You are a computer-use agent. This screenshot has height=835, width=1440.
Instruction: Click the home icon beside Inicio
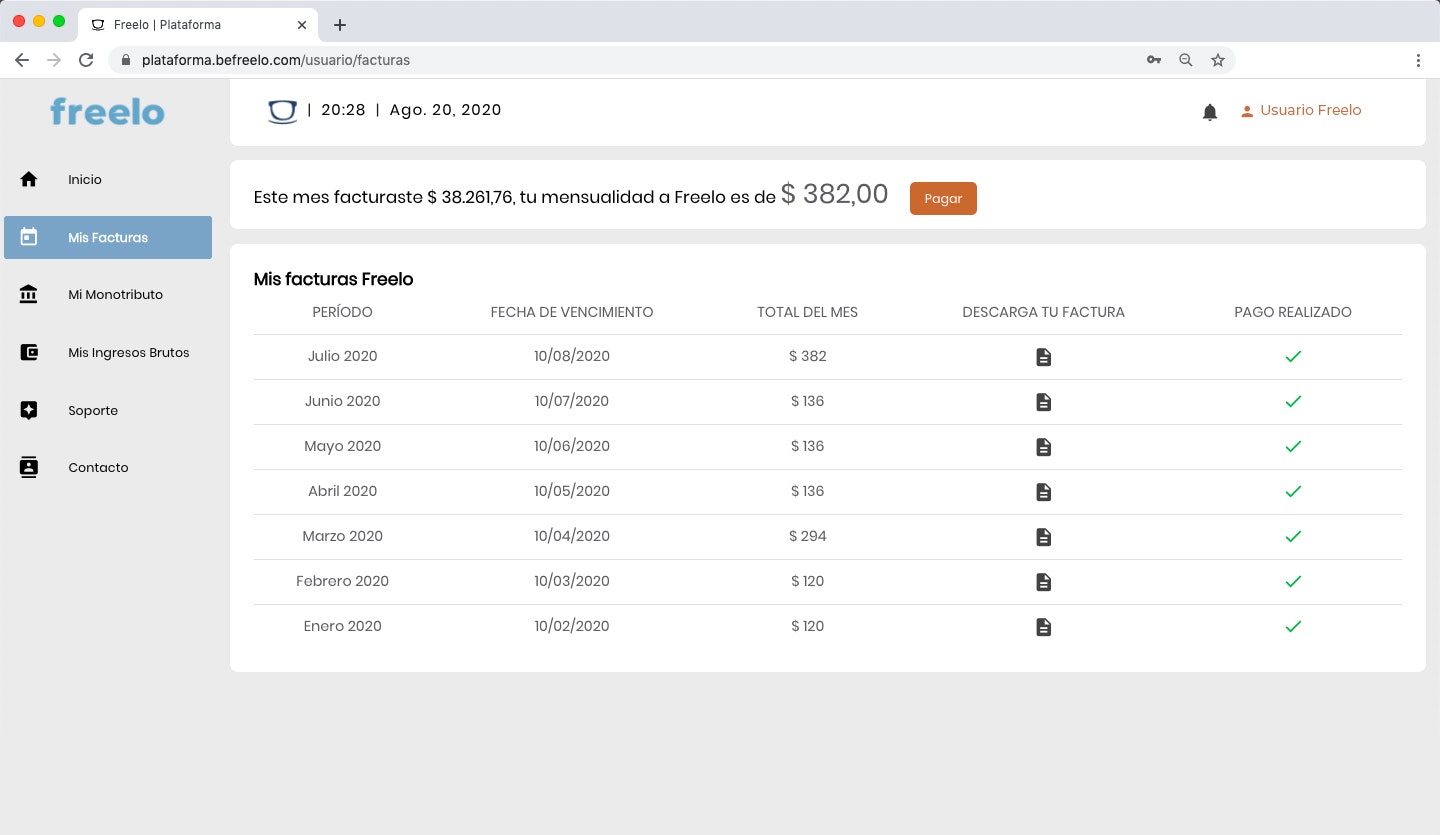pyautogui.click(x=29, y=179)
